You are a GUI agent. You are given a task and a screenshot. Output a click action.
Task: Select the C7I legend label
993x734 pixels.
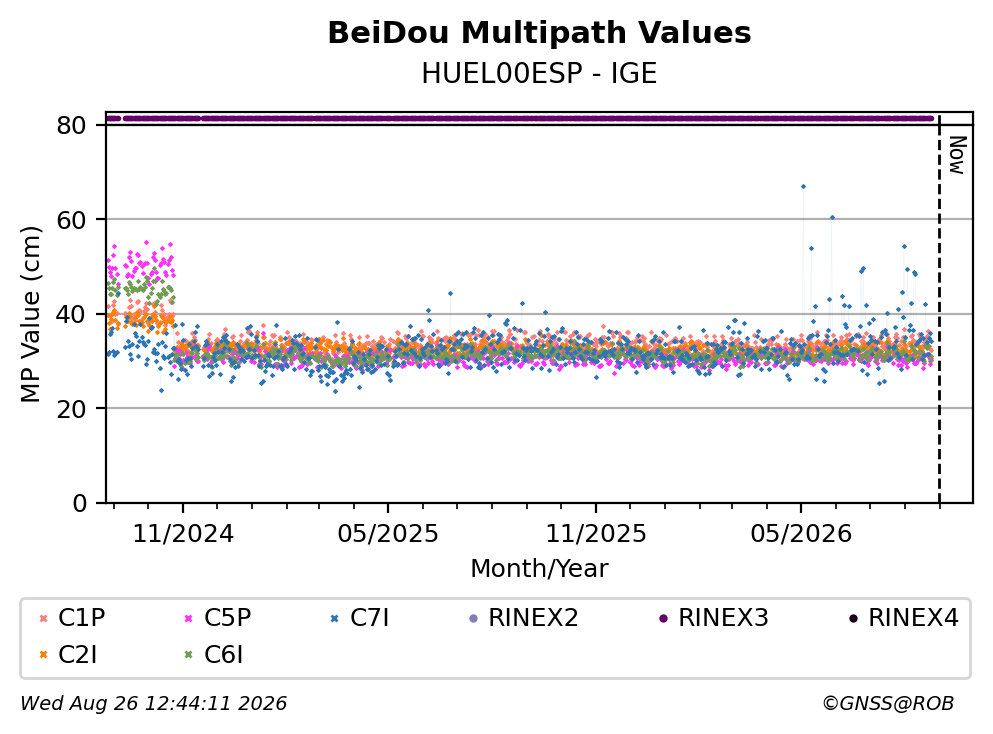click(369, 617)
